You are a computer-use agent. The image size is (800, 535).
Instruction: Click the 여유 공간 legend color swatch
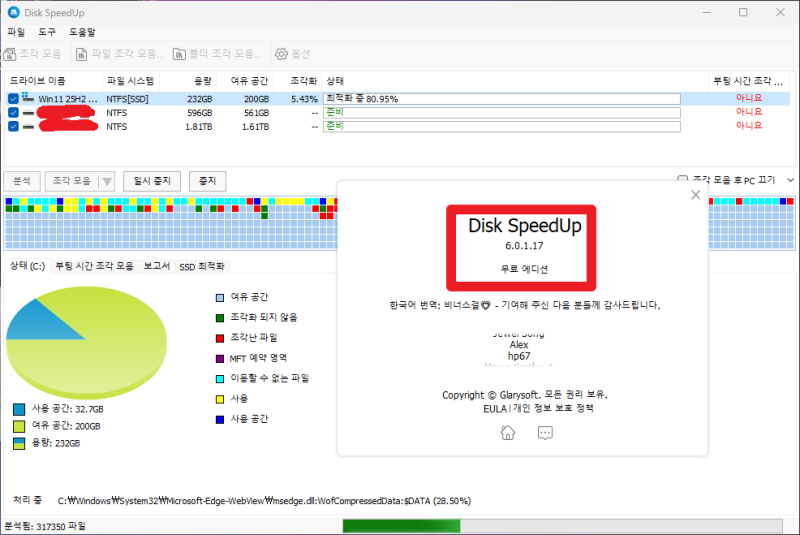pos(220,297)
